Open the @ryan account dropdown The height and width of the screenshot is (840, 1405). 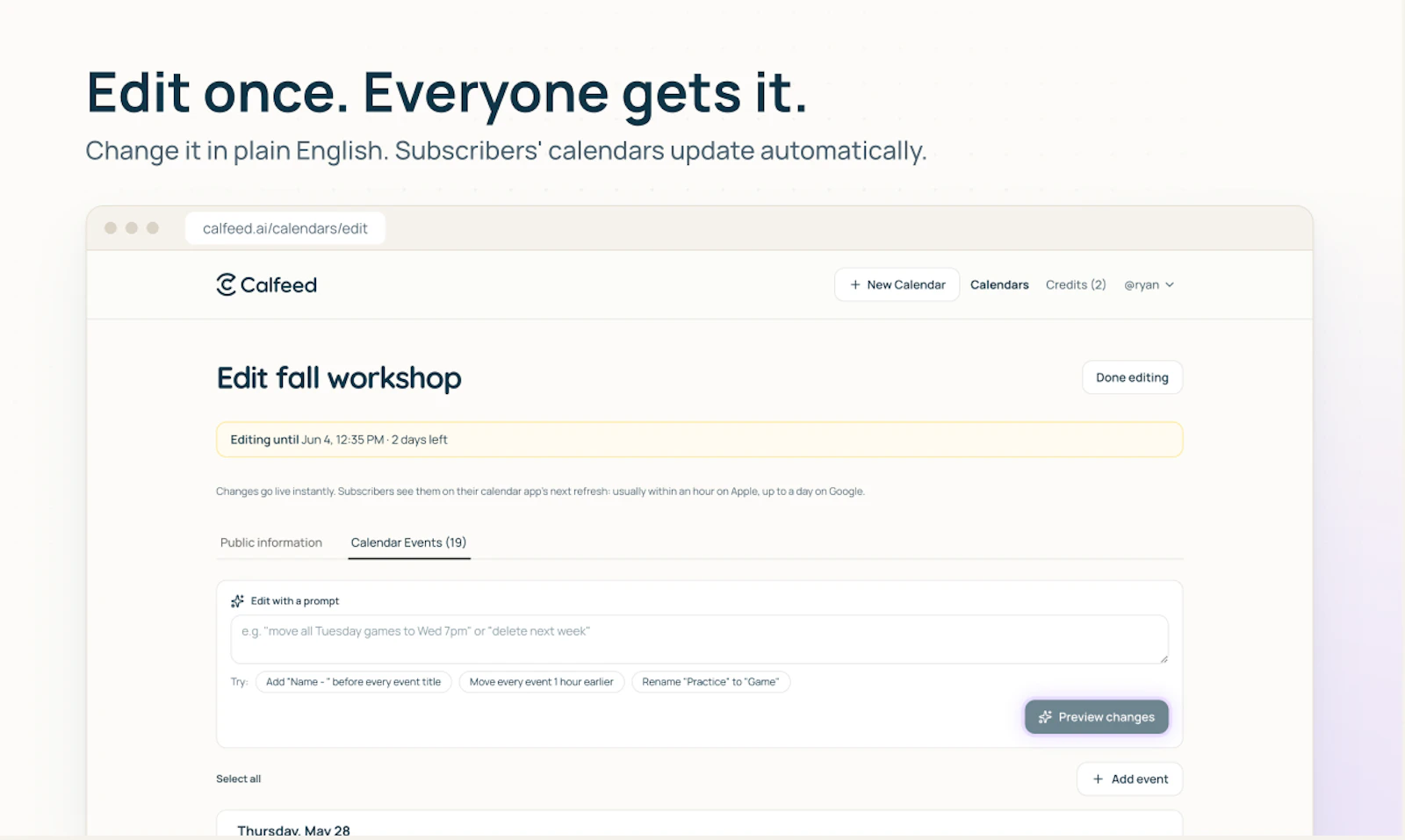(1149, 284)
